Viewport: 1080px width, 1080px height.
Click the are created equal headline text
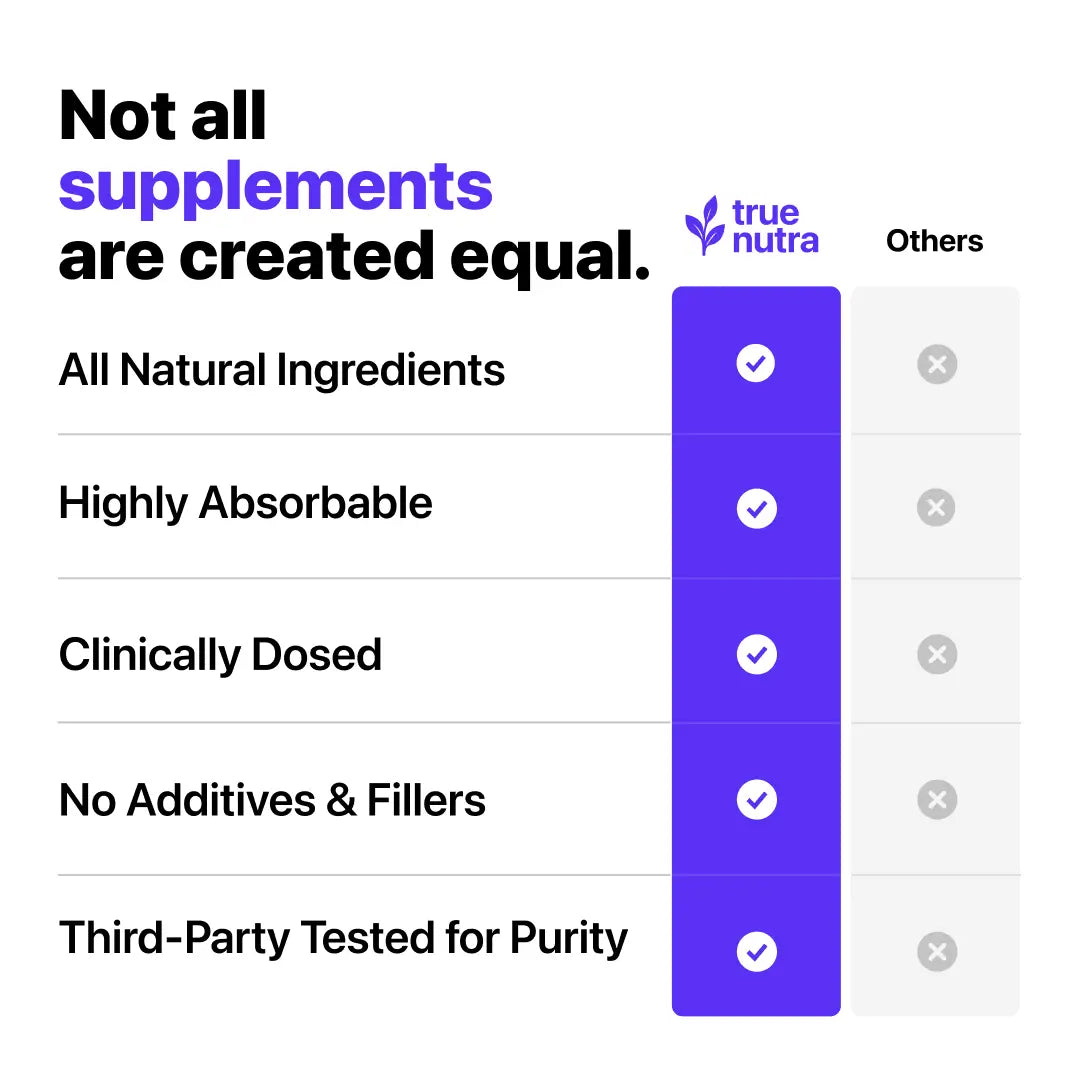click(355, 258)
